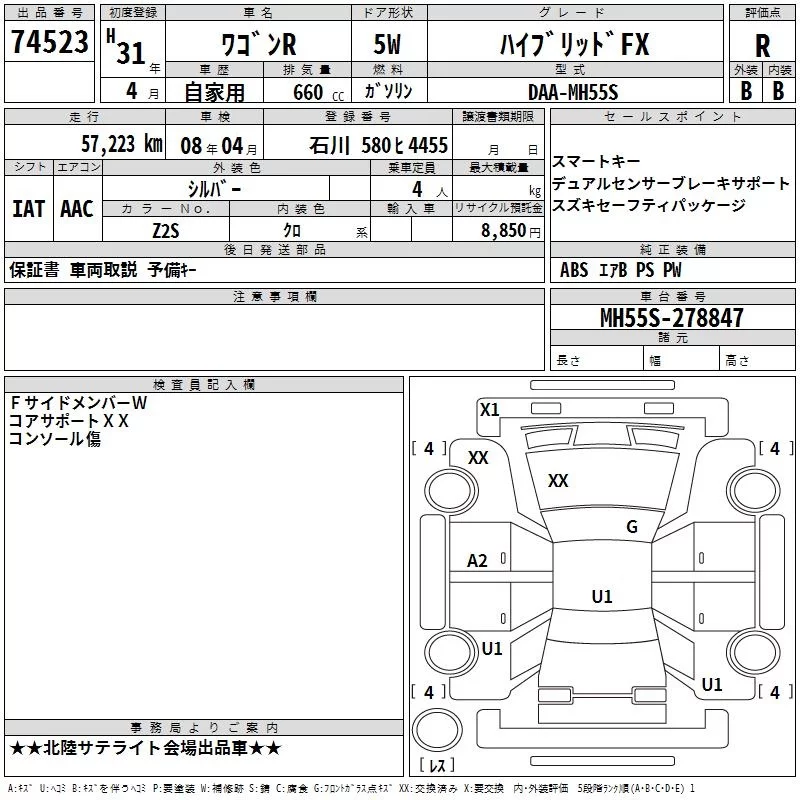Image resolution: width=800 pixels, height=800 pixels.
Task: Select the 保証書 item in later-shipped parts
Action: [x=34, y=269]
